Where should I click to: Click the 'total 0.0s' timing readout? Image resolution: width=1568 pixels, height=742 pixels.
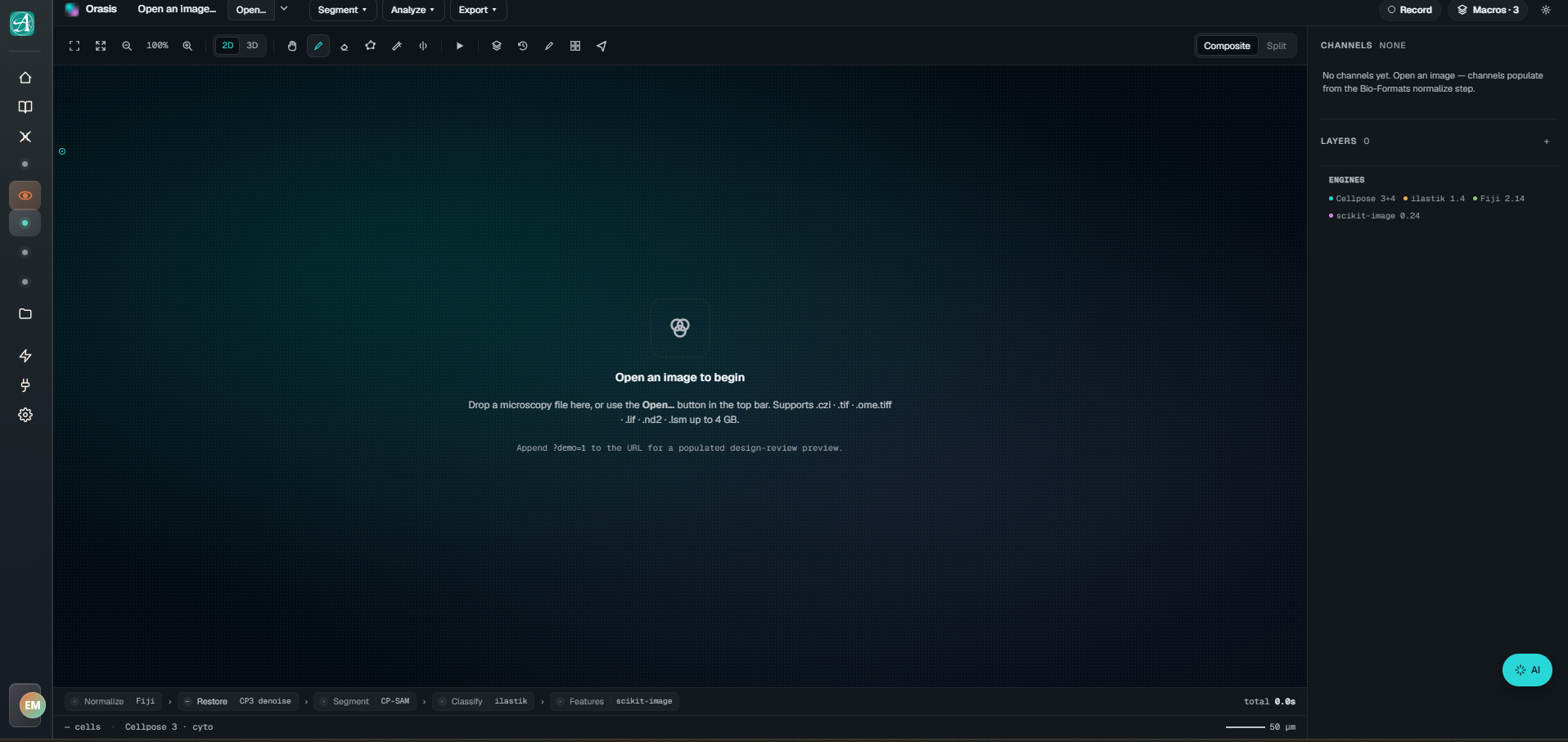tap(1269, 701)
